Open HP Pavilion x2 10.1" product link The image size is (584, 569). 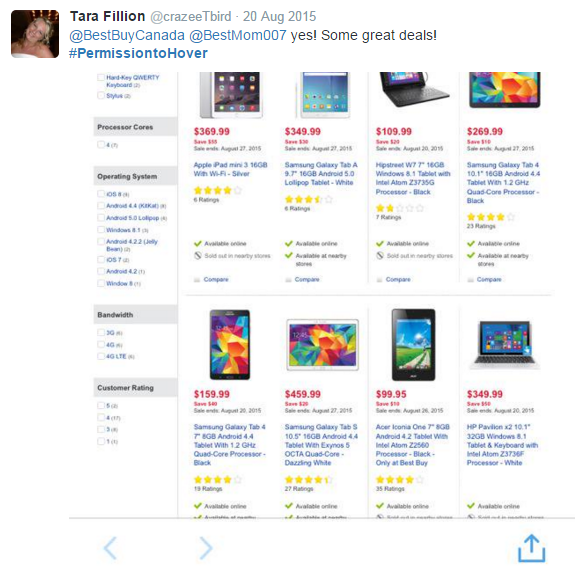502,445
